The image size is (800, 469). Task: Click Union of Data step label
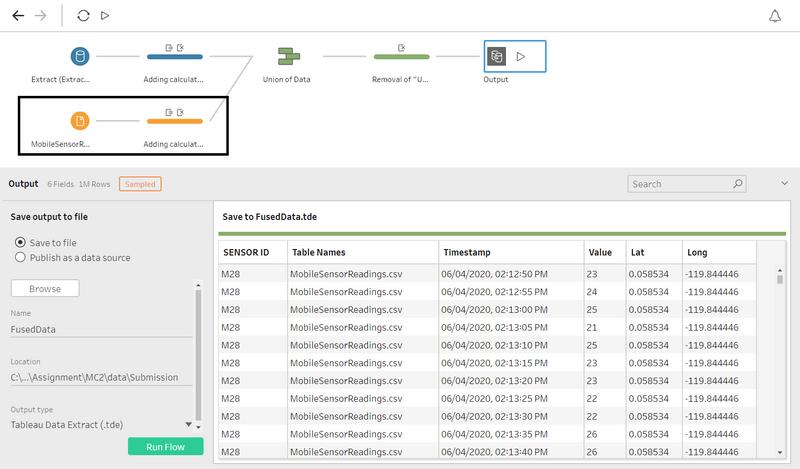286,79
